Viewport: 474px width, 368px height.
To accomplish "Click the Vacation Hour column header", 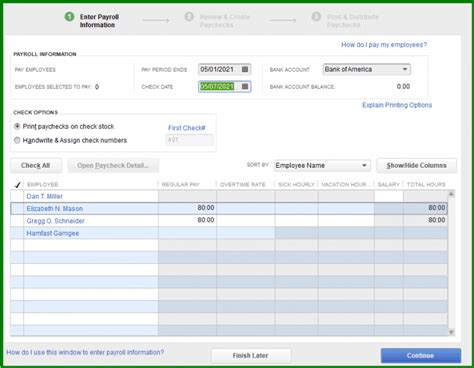I will tap(346, 184).
